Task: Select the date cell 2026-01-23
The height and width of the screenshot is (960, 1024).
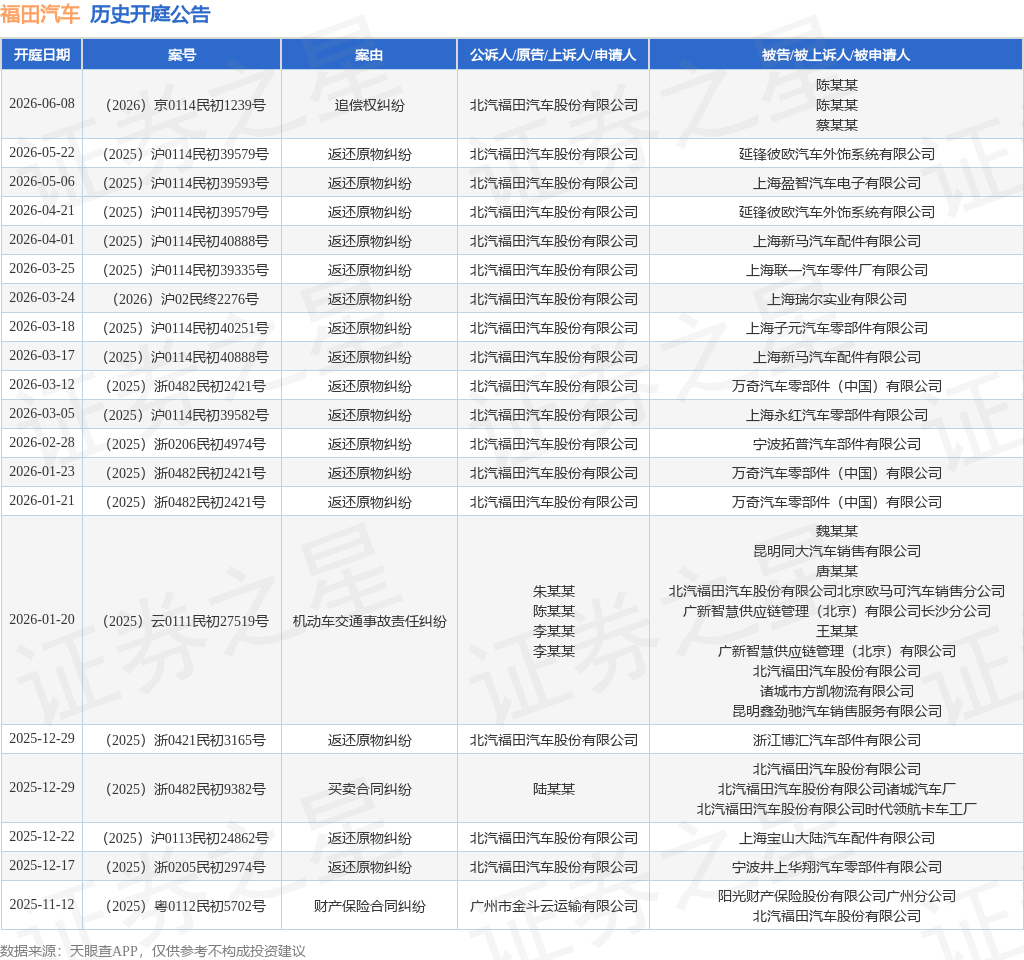Action: coord(42,472)
